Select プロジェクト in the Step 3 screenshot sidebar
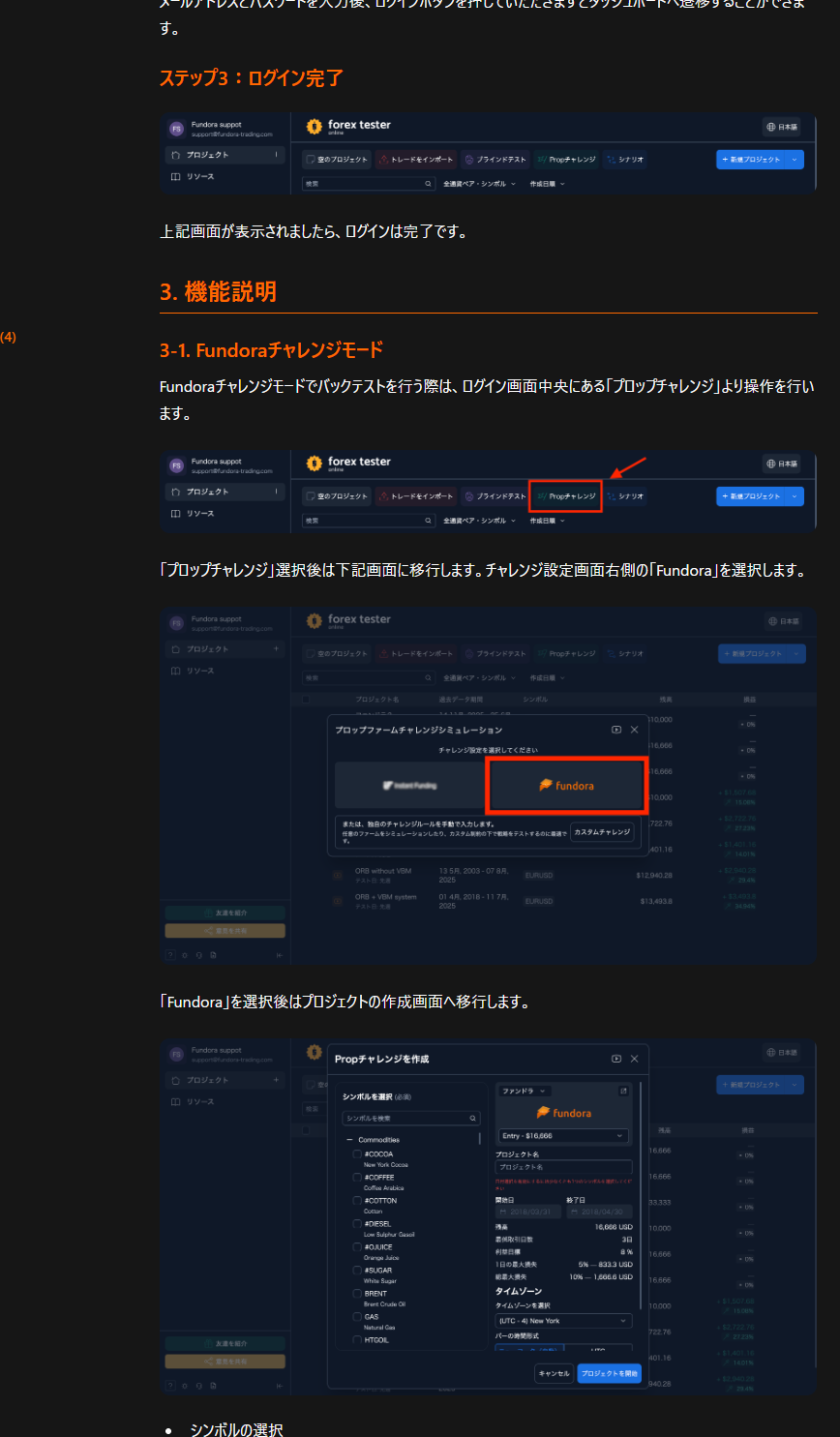The width and height of the screenshot is (840, 1437). pos(224,155)
